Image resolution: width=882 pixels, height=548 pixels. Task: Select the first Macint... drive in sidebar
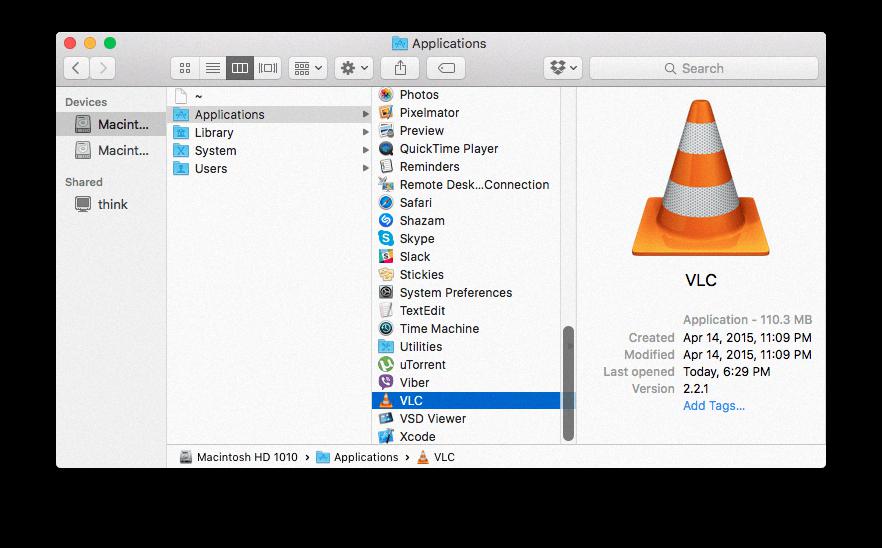(x=111, y=124)
